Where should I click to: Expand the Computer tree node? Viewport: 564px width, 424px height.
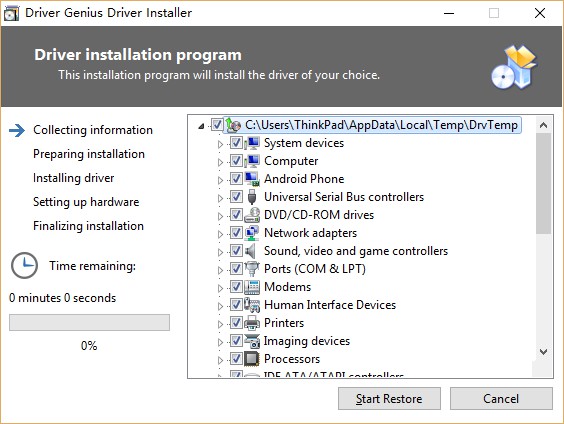coord(220,162)
